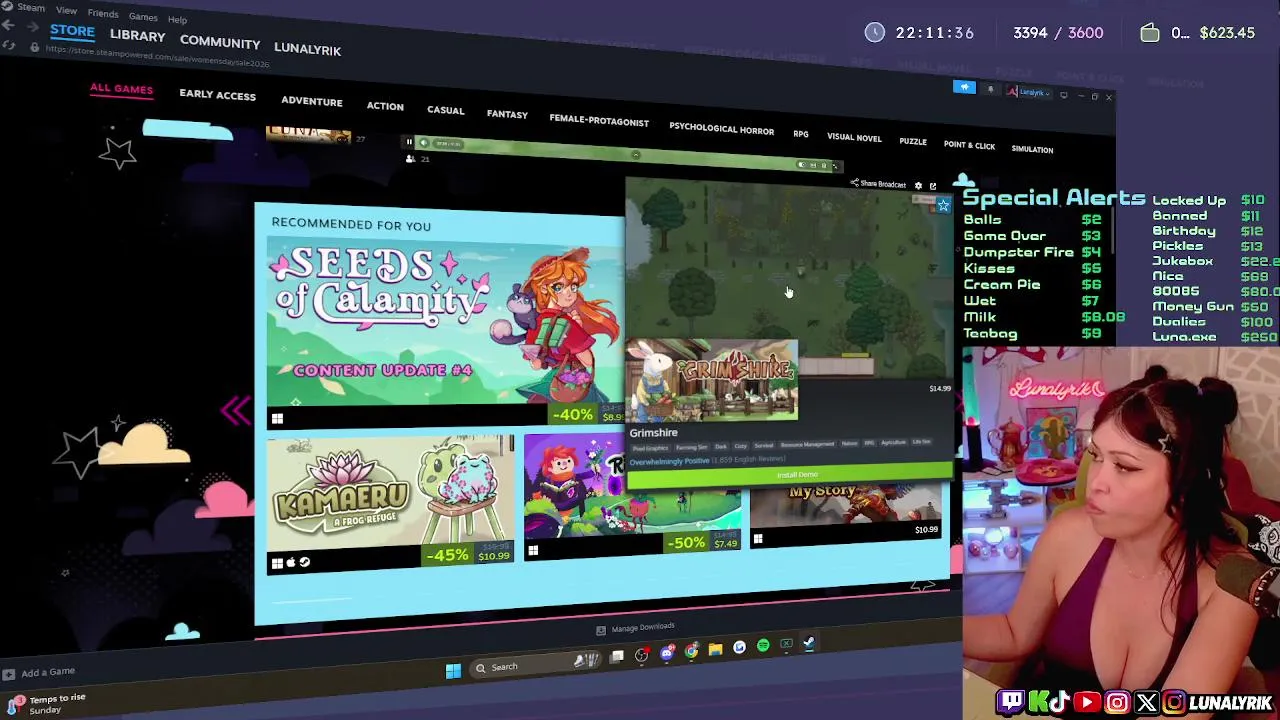Click the blue button in Steam title bar
1280x720 pixels.
[964, 87]
